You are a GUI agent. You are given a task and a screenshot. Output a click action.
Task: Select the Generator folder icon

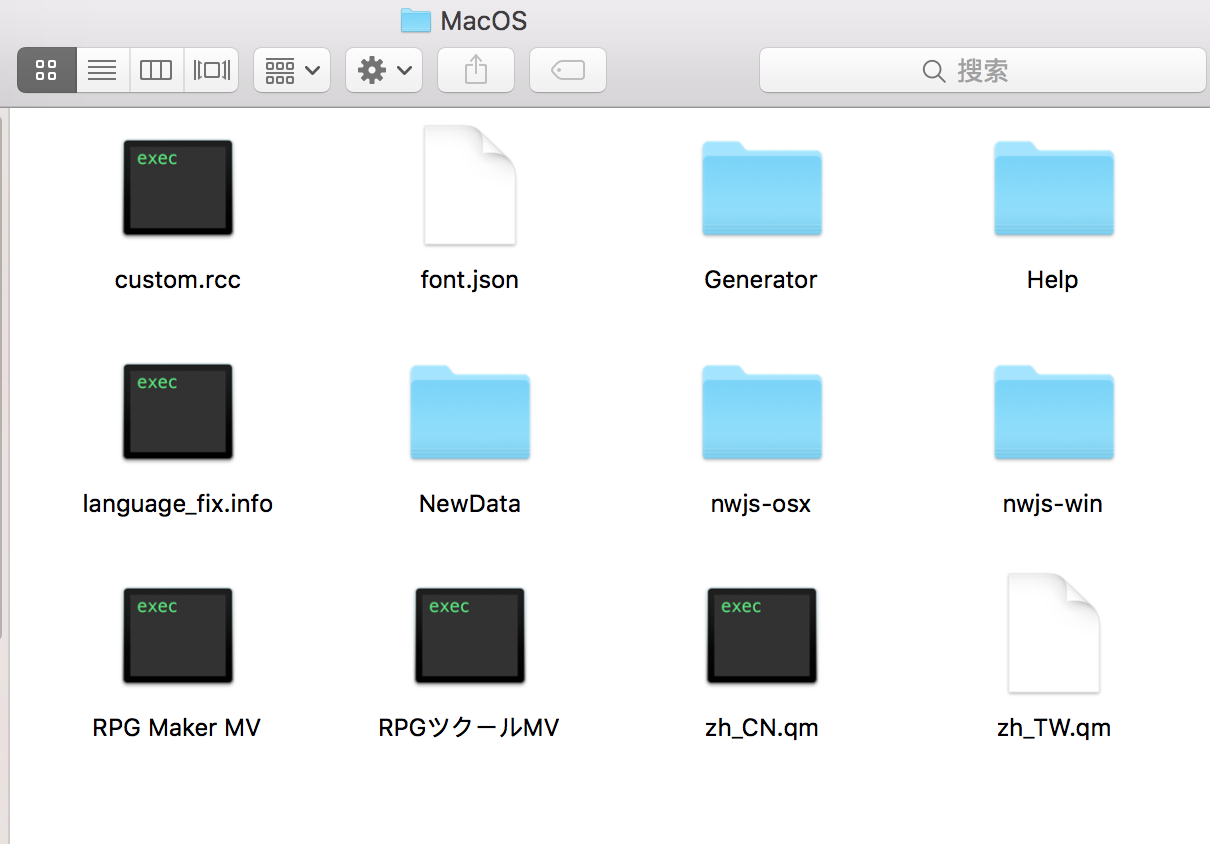(x=762, y=188)
